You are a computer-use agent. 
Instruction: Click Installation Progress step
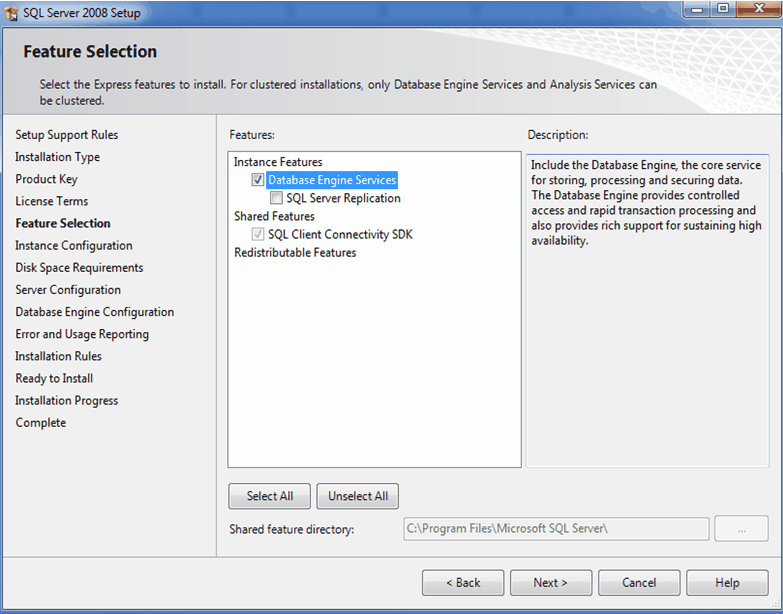(66, 400)
